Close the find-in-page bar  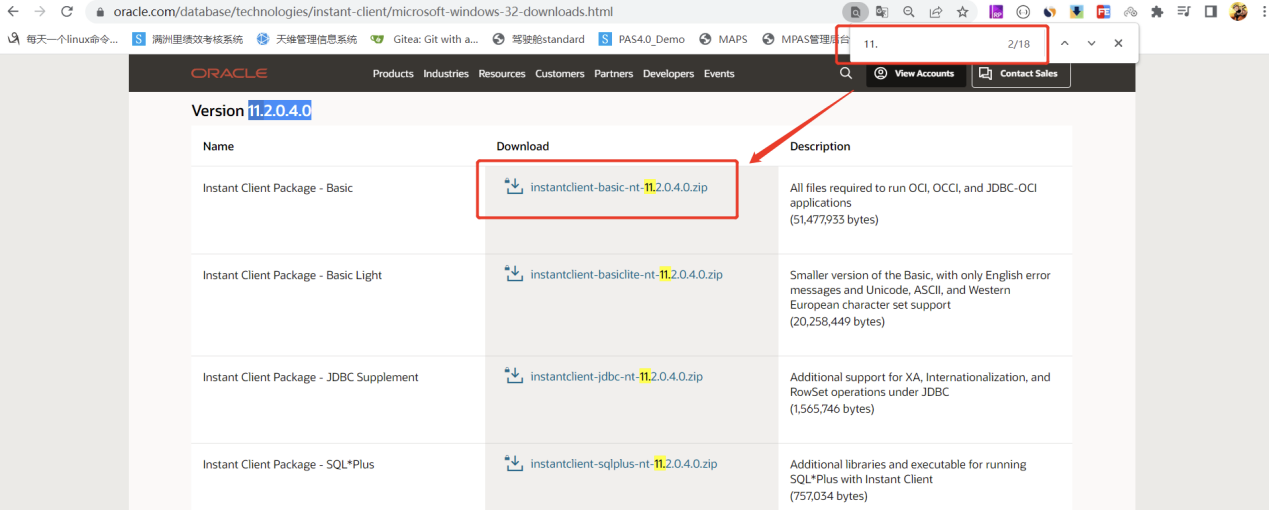(1118, 44)
